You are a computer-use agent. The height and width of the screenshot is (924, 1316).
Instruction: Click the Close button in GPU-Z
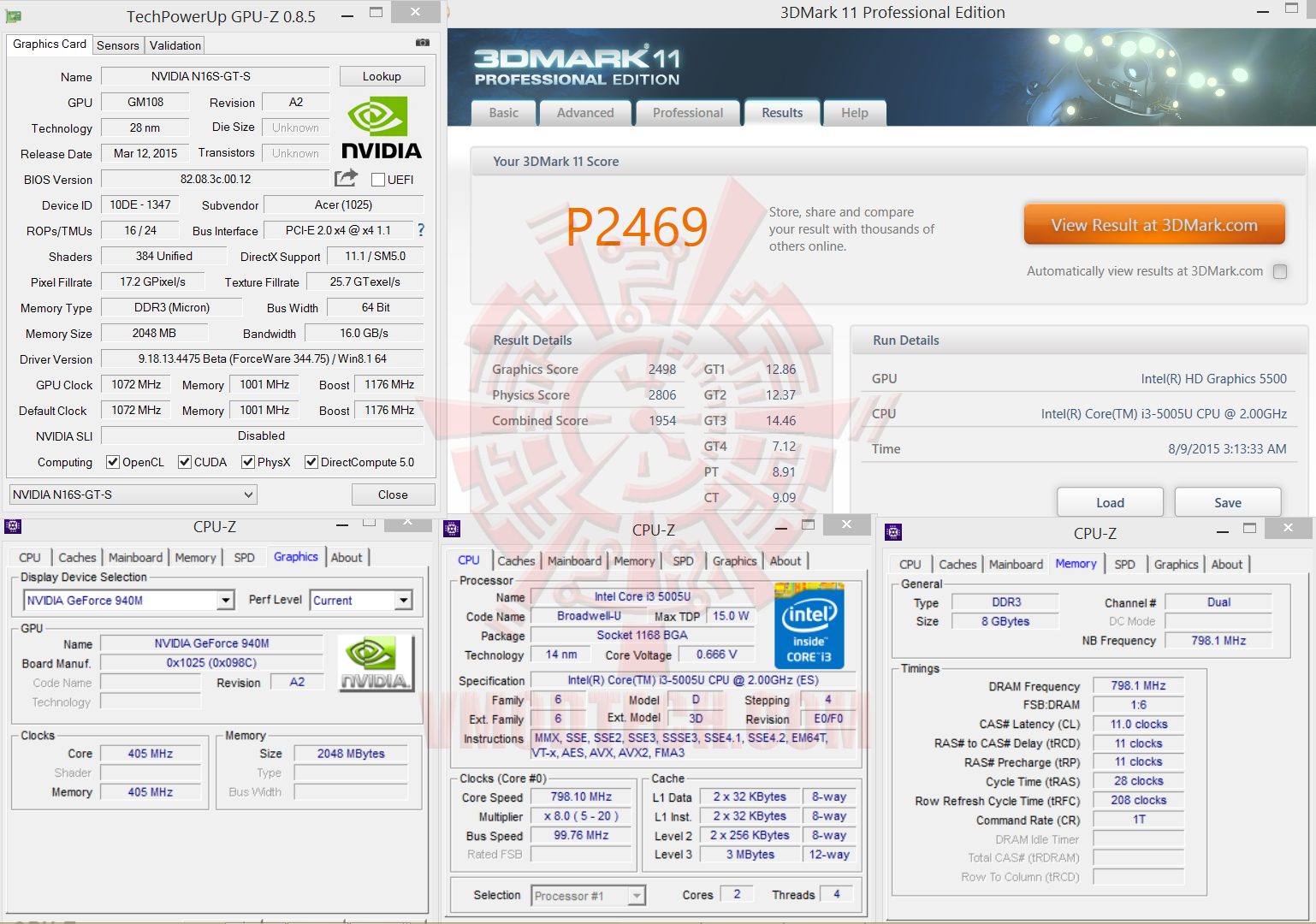393,495
